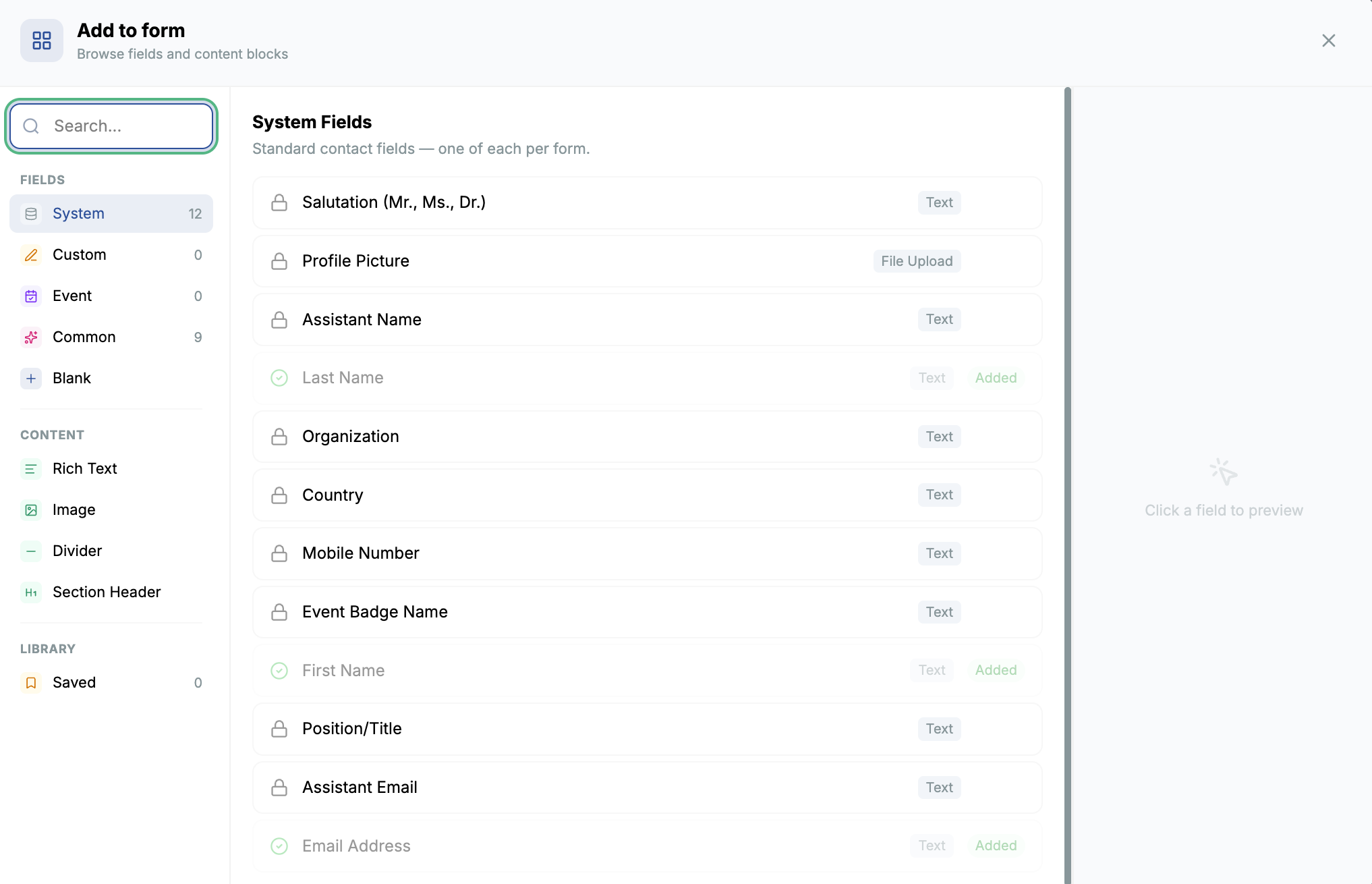Click the green checkmark beside Last Name
The image size is (1372, 884).
click(x=279, y=378)
